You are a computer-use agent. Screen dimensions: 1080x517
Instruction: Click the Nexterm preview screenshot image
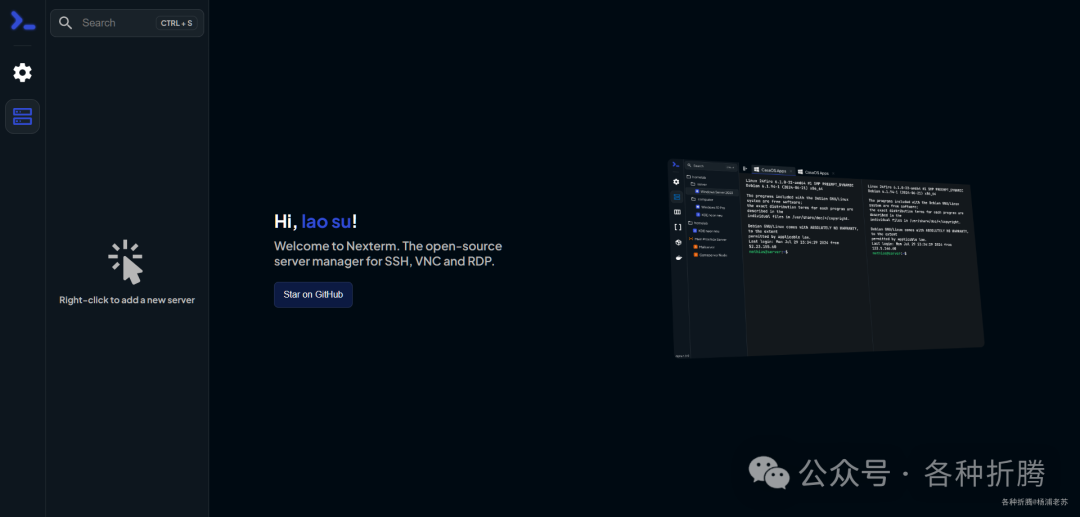[825, 258]
